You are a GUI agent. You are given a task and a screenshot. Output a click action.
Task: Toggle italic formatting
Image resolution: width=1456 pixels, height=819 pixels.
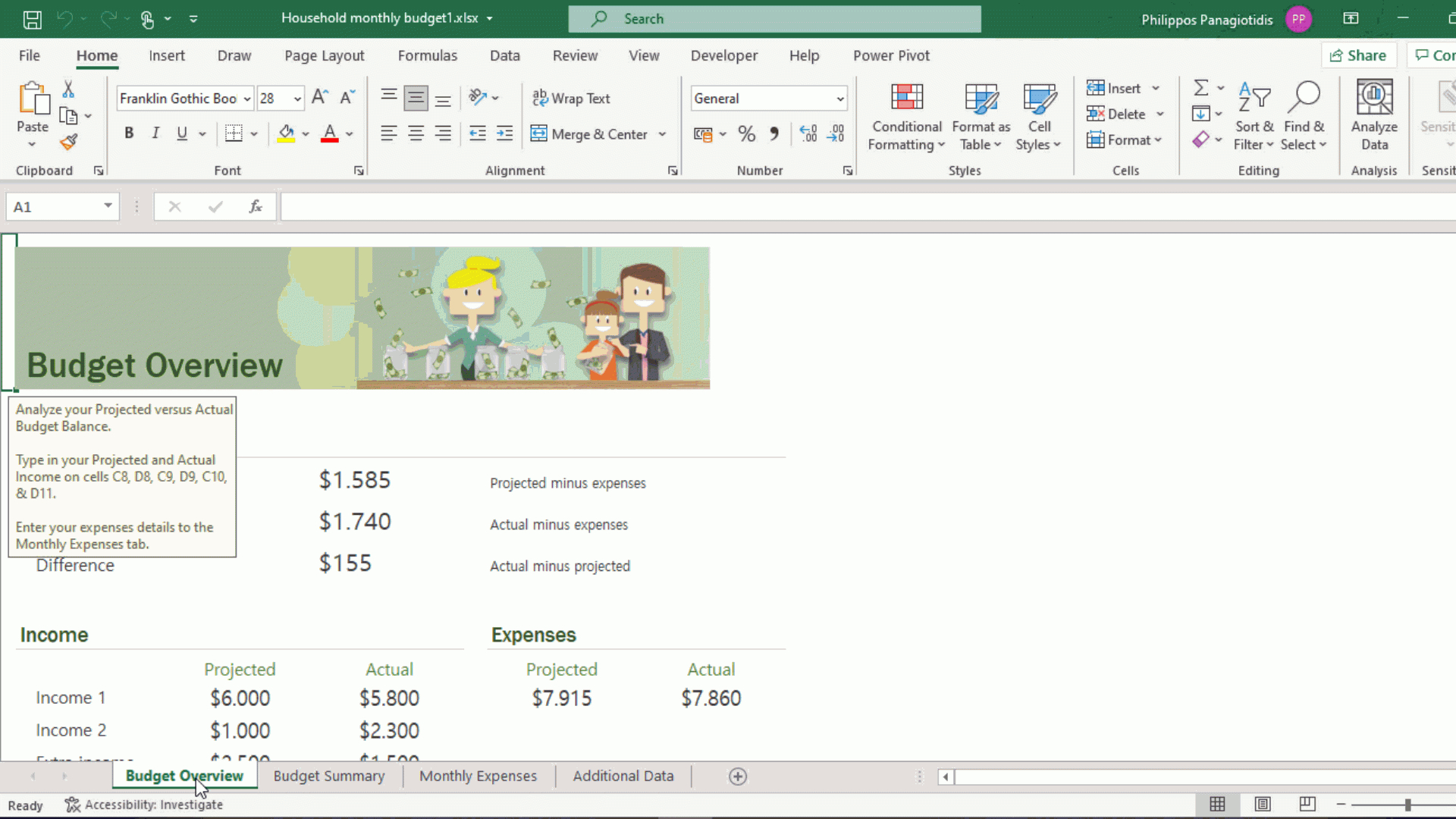coord(155,133)
